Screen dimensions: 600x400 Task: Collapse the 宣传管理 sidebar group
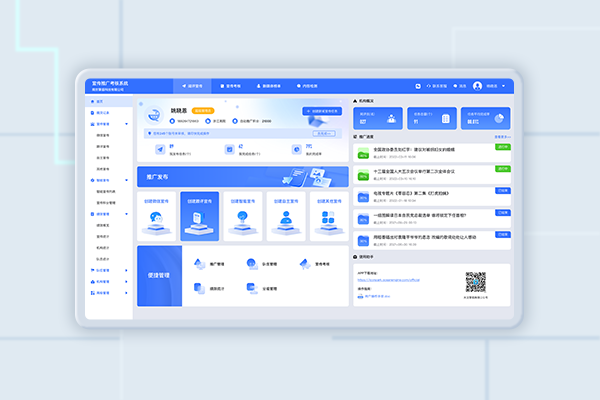point(126,124)
